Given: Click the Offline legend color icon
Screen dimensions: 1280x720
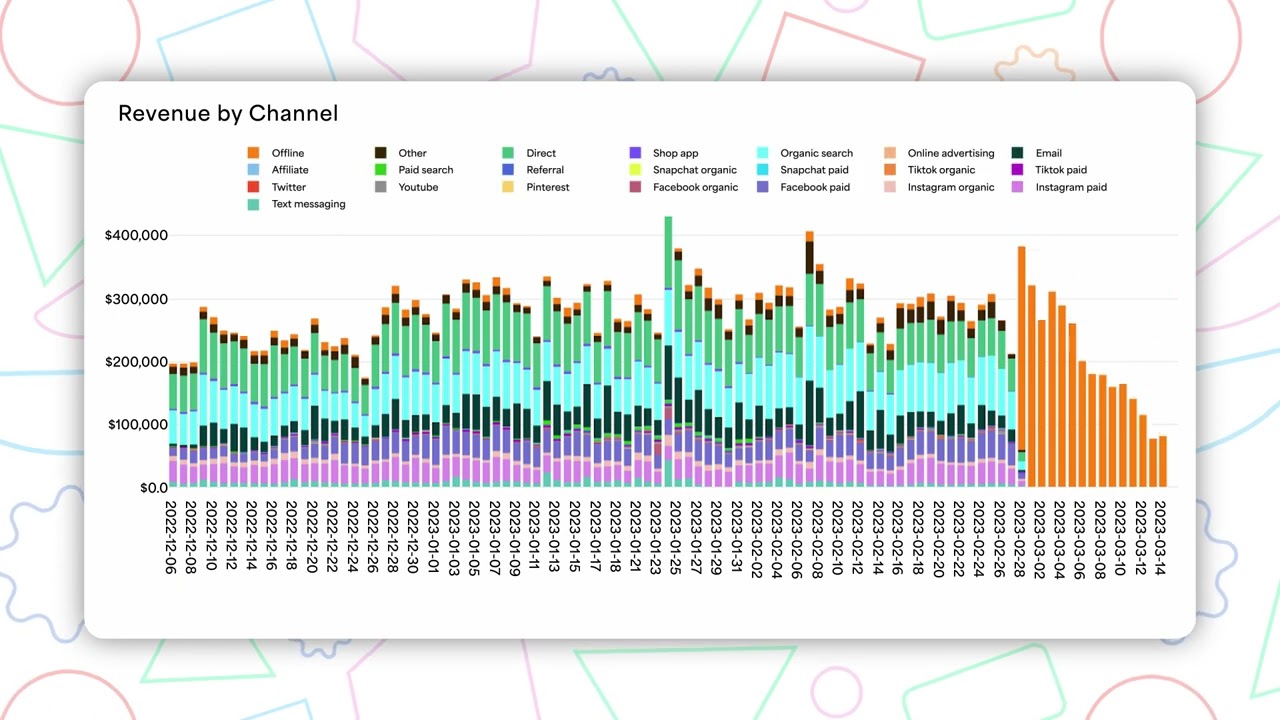Looking at the screenshot, I should (x=255, y=153).
